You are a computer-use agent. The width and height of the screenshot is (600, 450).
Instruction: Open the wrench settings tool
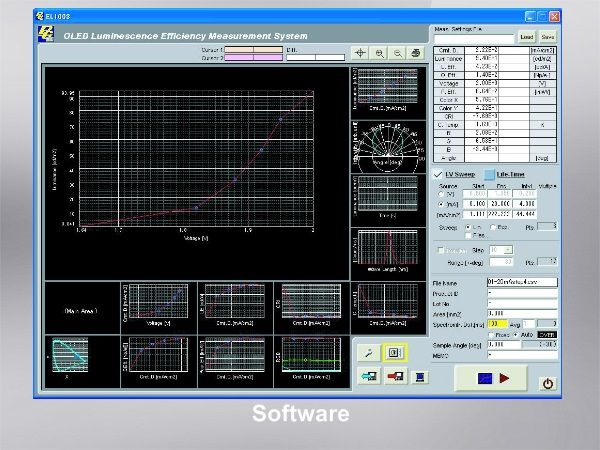[x=369, y=353]
